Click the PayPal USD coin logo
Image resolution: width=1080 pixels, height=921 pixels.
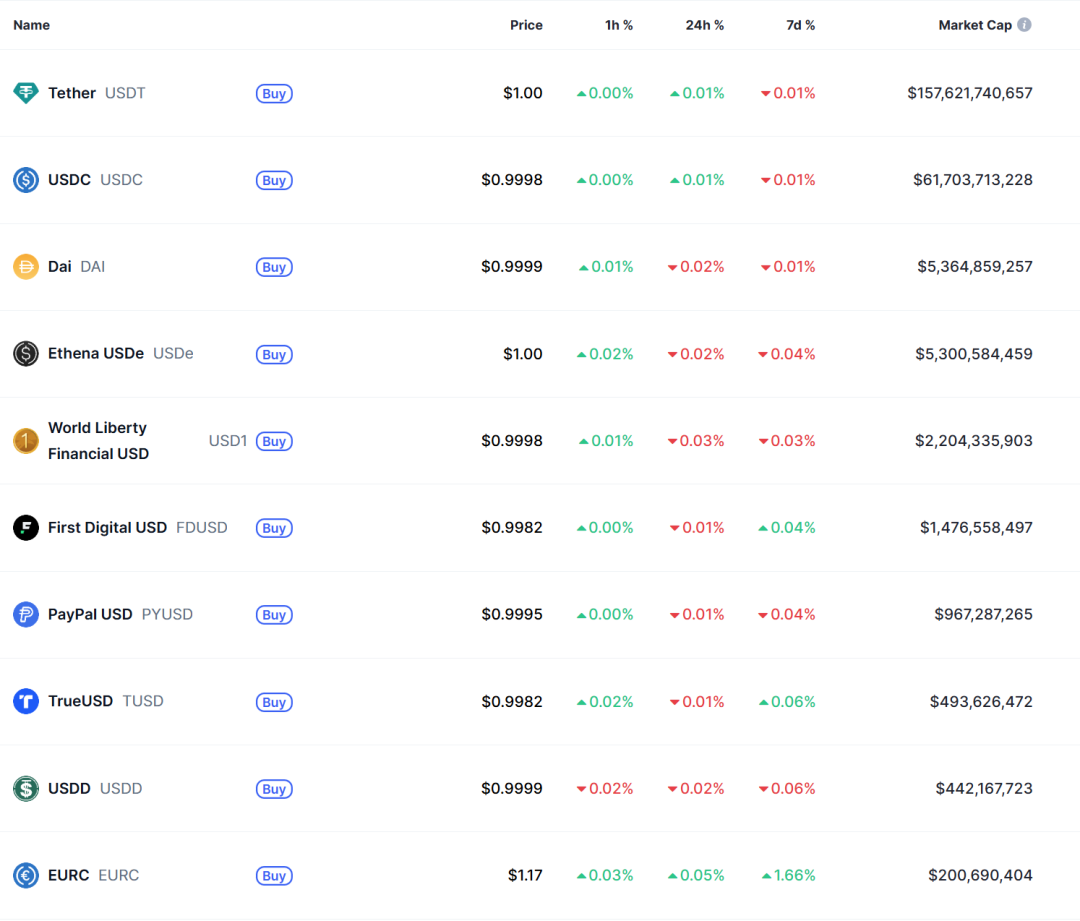tap(26, 614)
